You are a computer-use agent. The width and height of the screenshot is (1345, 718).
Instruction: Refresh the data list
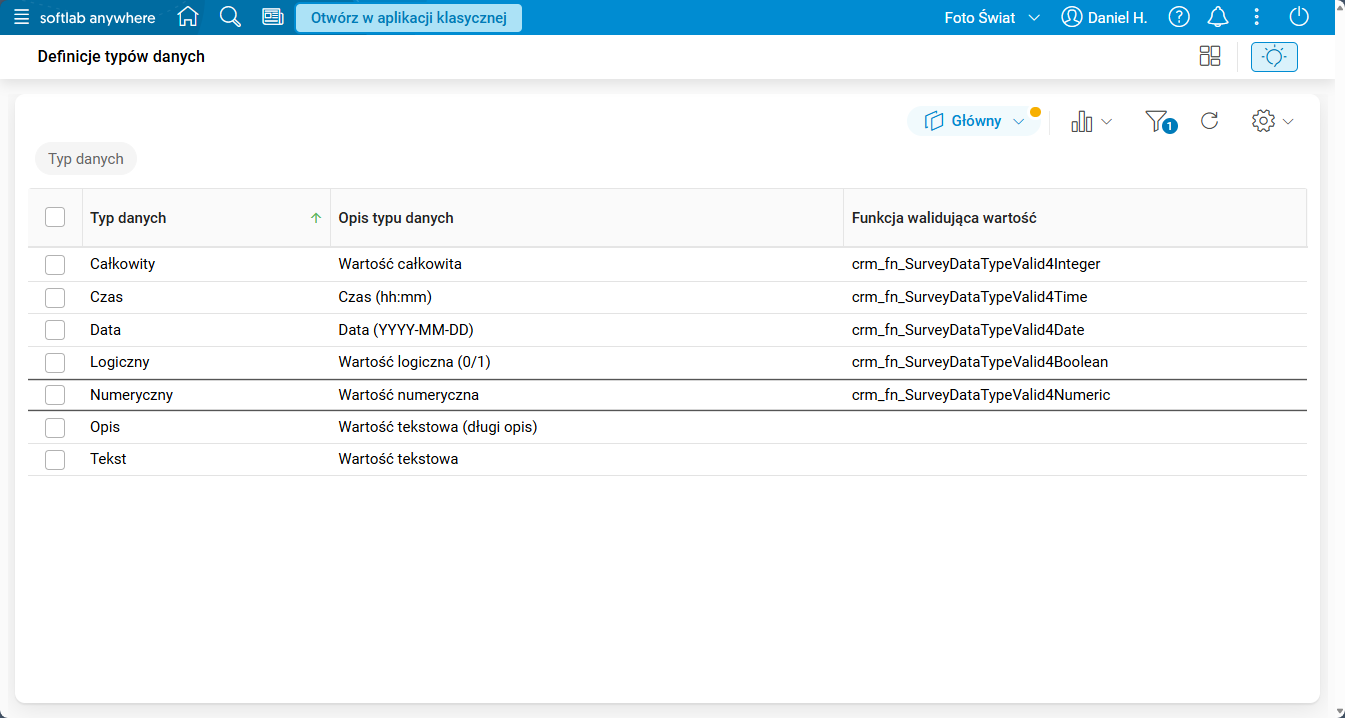1209,121
